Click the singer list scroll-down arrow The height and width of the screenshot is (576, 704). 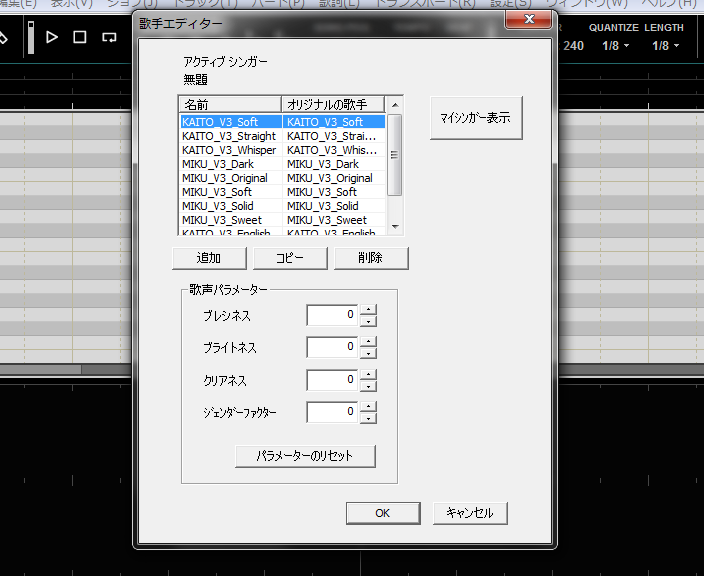395,227
